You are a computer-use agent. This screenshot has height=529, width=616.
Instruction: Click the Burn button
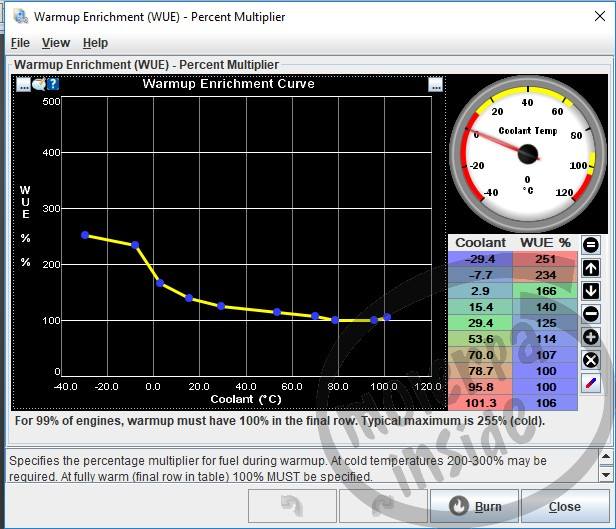tap(475, 506)
